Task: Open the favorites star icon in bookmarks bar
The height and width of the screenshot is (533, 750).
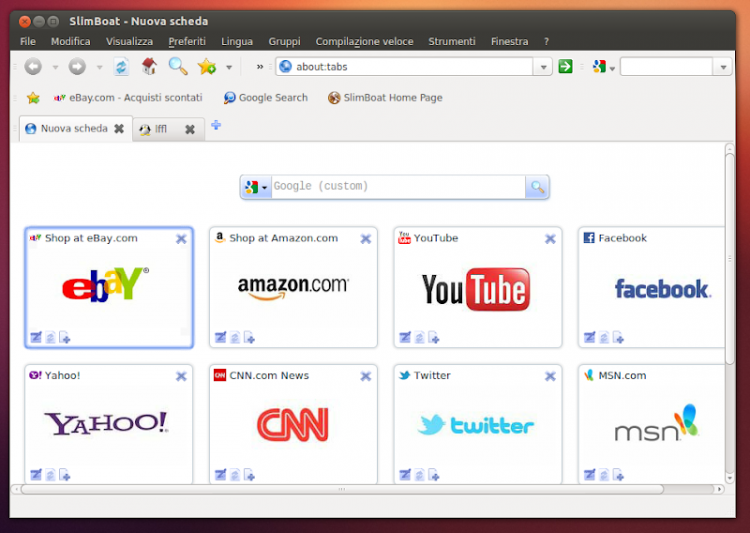Action: (33, 98)
